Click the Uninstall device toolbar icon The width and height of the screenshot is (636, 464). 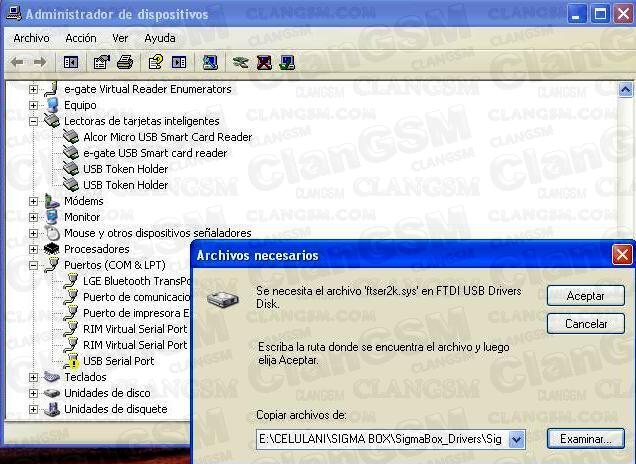tap(264, 62)
